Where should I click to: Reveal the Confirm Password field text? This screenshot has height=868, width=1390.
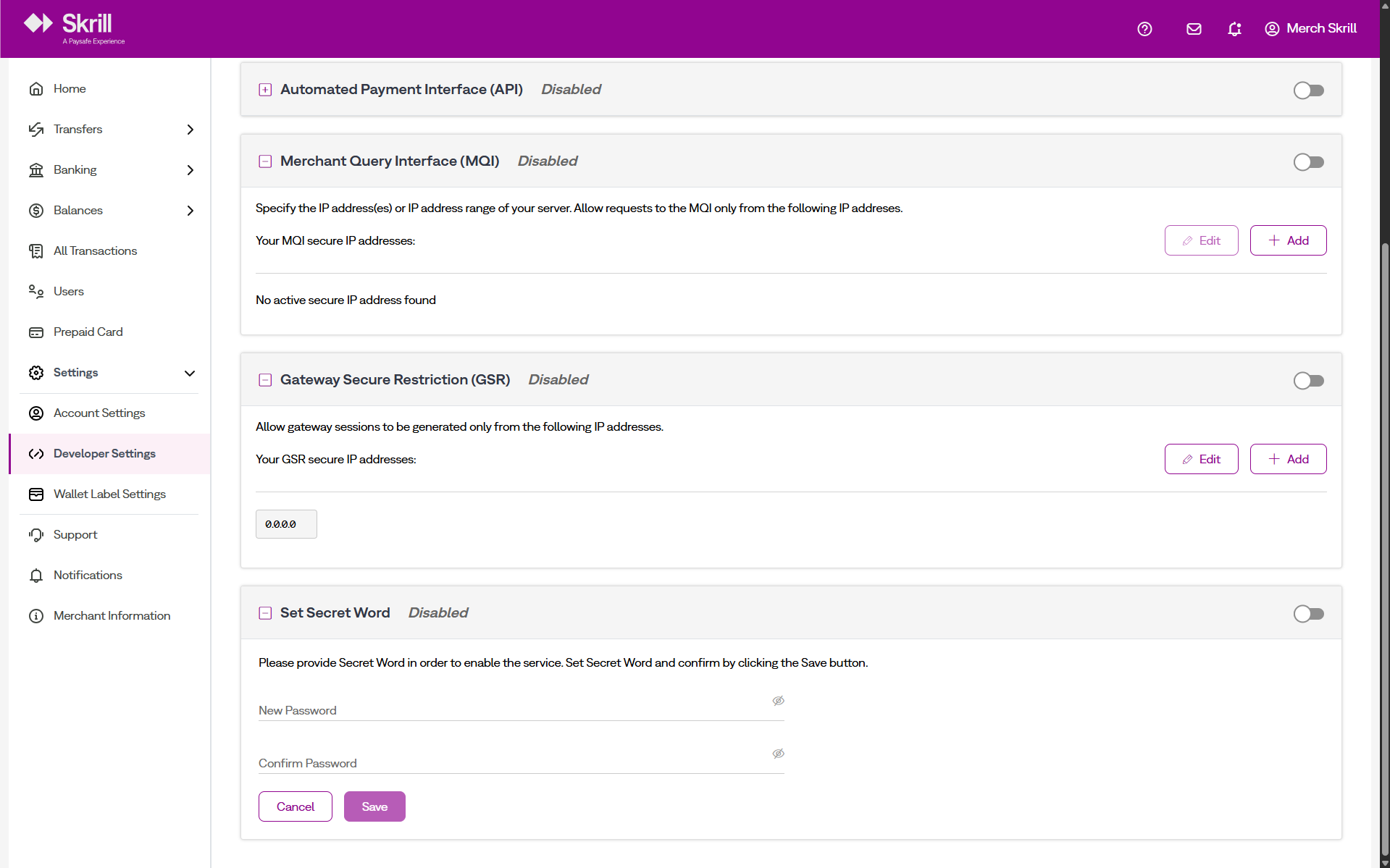[778, 754]
